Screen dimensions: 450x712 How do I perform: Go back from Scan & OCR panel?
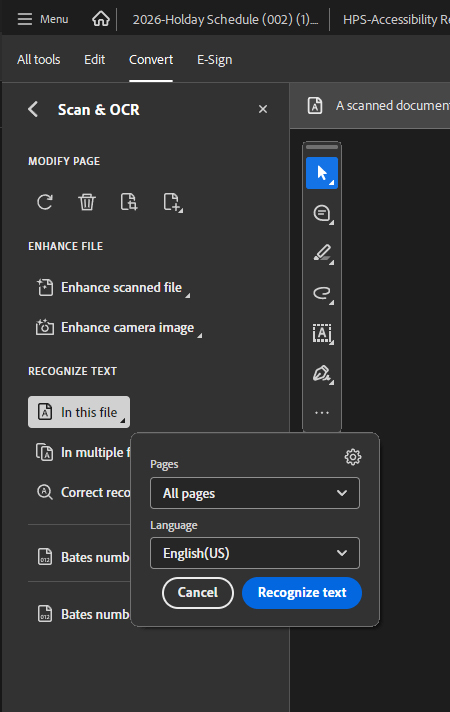[33, 109]
